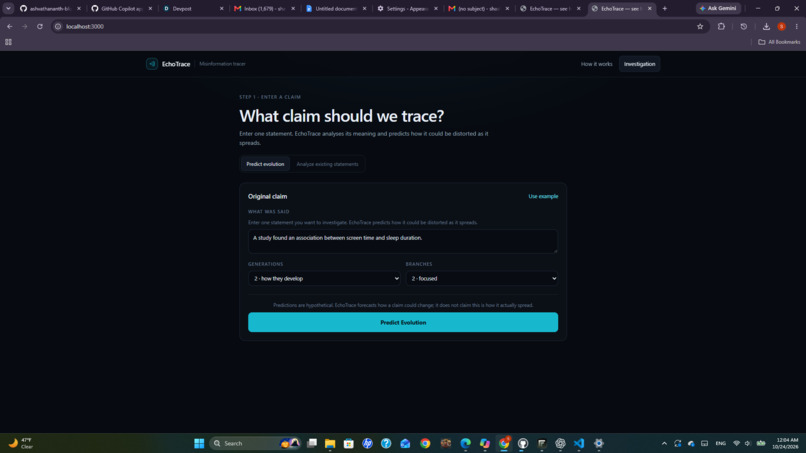Switch to Analyze existing statements mode
This screenshot has height=453, width=806.
[x=327, y=164]
